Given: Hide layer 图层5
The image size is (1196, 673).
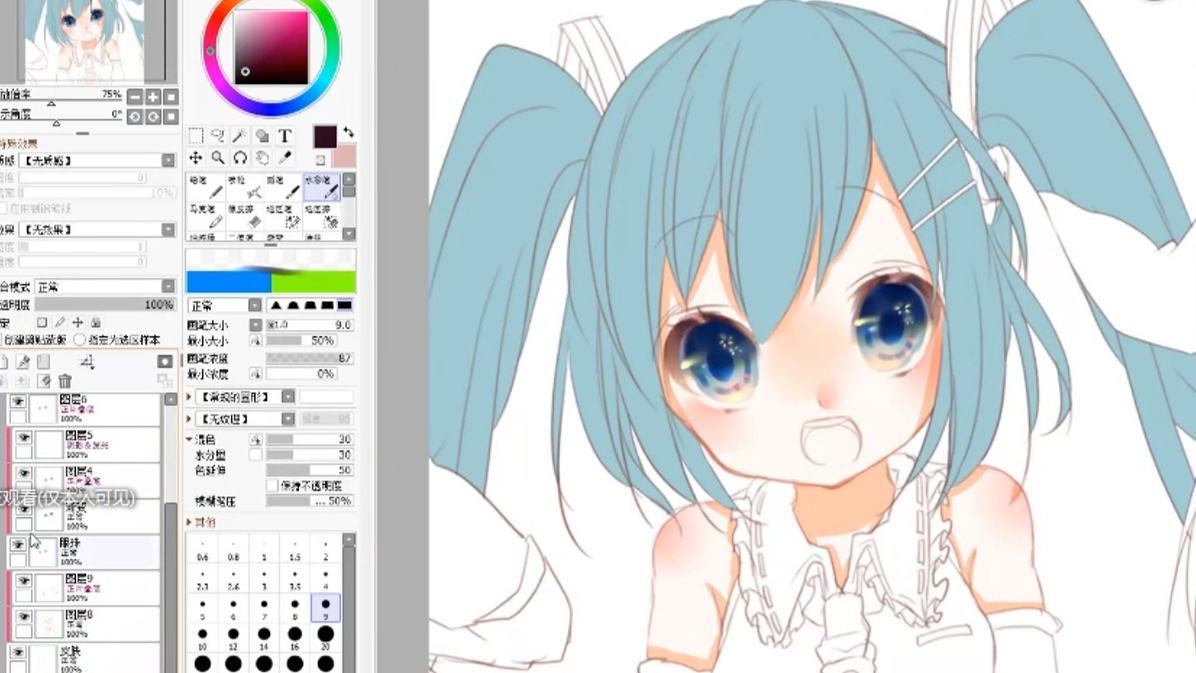Looking at the screenshot, I should point(24,437).
